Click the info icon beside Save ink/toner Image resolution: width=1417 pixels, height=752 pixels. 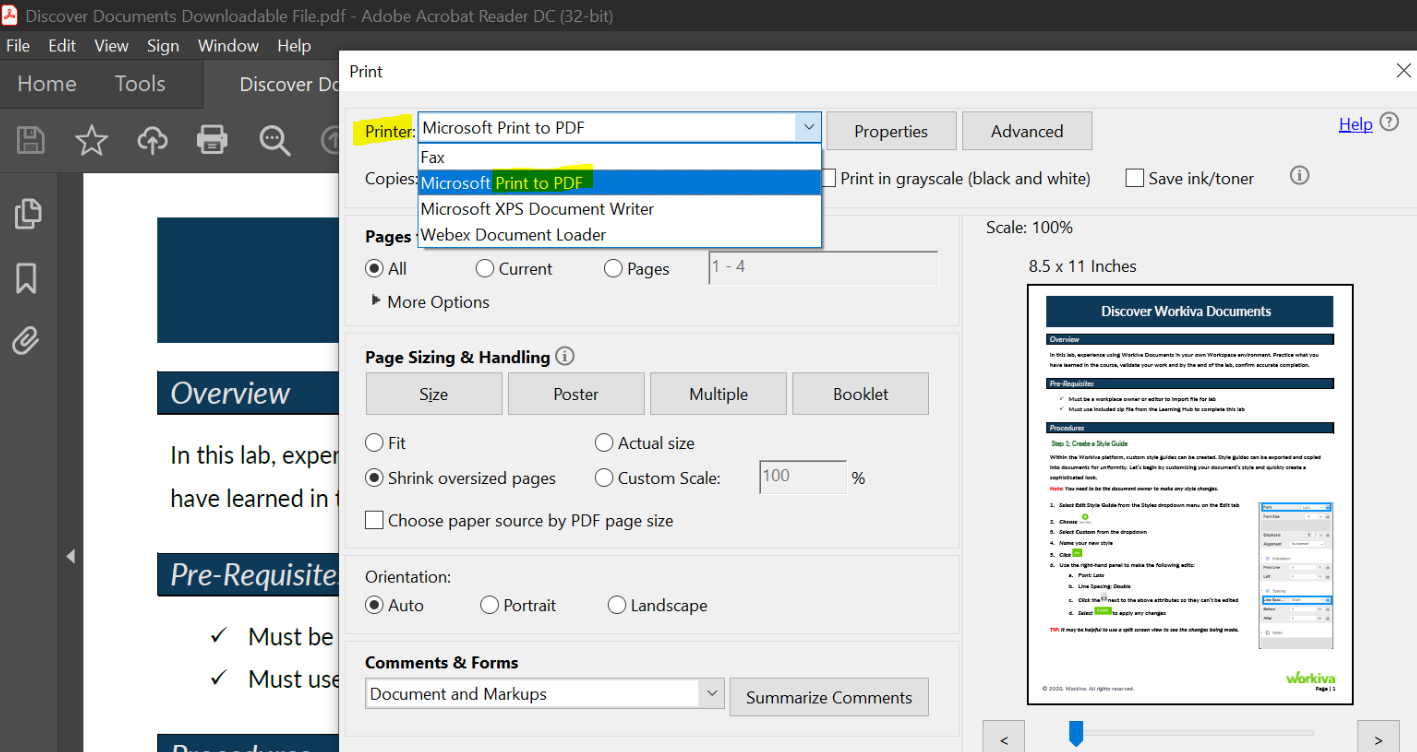click(x=1299, y=176)
